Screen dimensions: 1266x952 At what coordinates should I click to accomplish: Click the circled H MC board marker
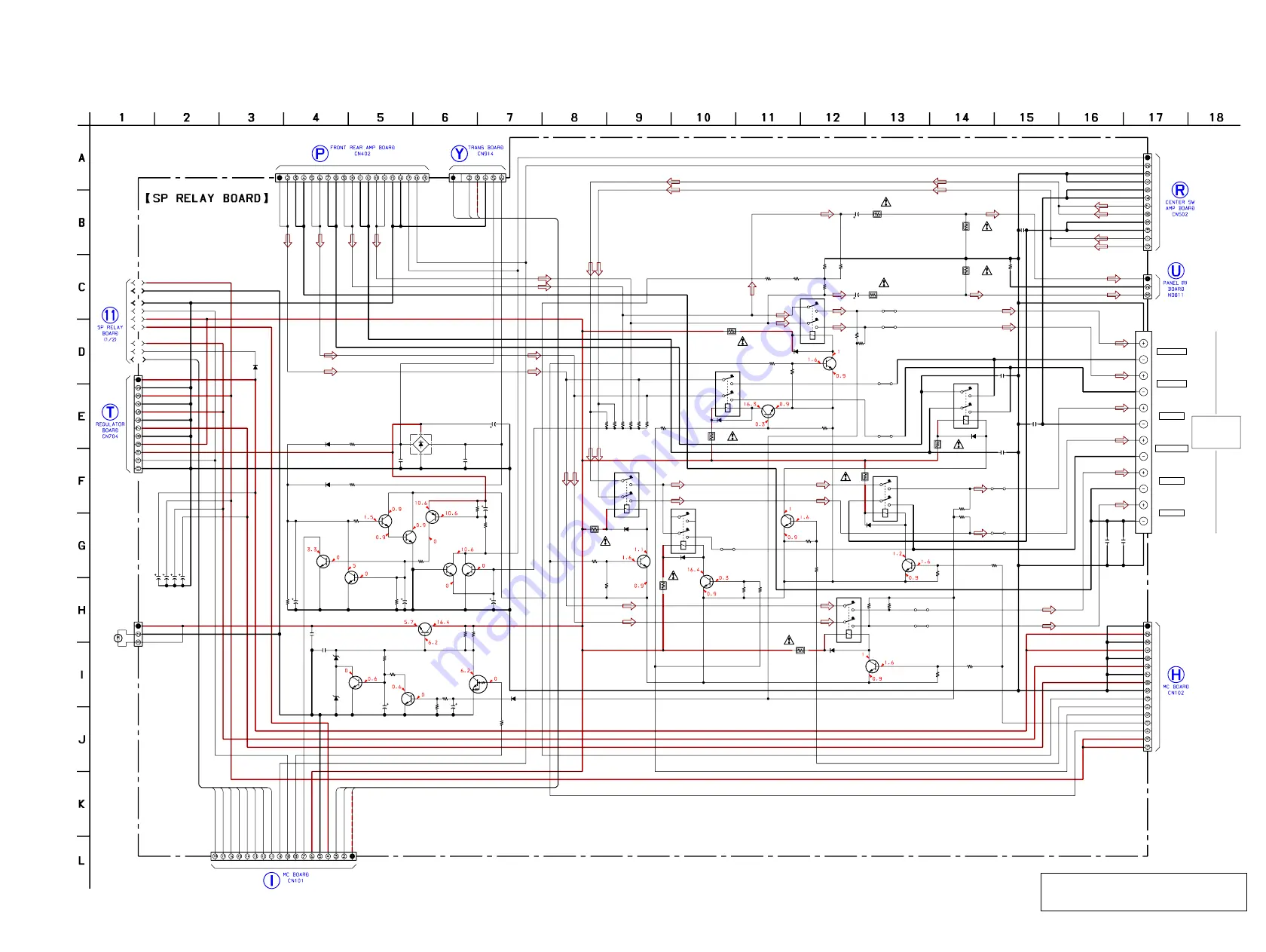[x=1176, y=675]
